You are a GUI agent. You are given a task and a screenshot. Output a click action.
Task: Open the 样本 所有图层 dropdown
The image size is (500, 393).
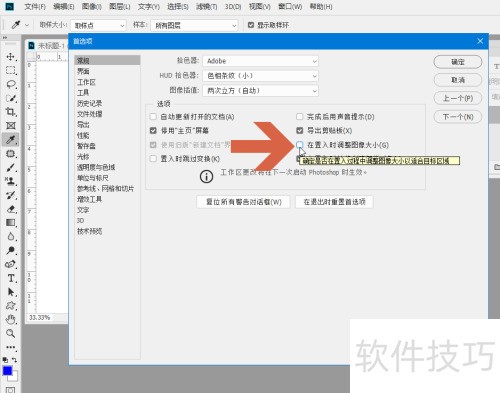click(x=194, y=25)
